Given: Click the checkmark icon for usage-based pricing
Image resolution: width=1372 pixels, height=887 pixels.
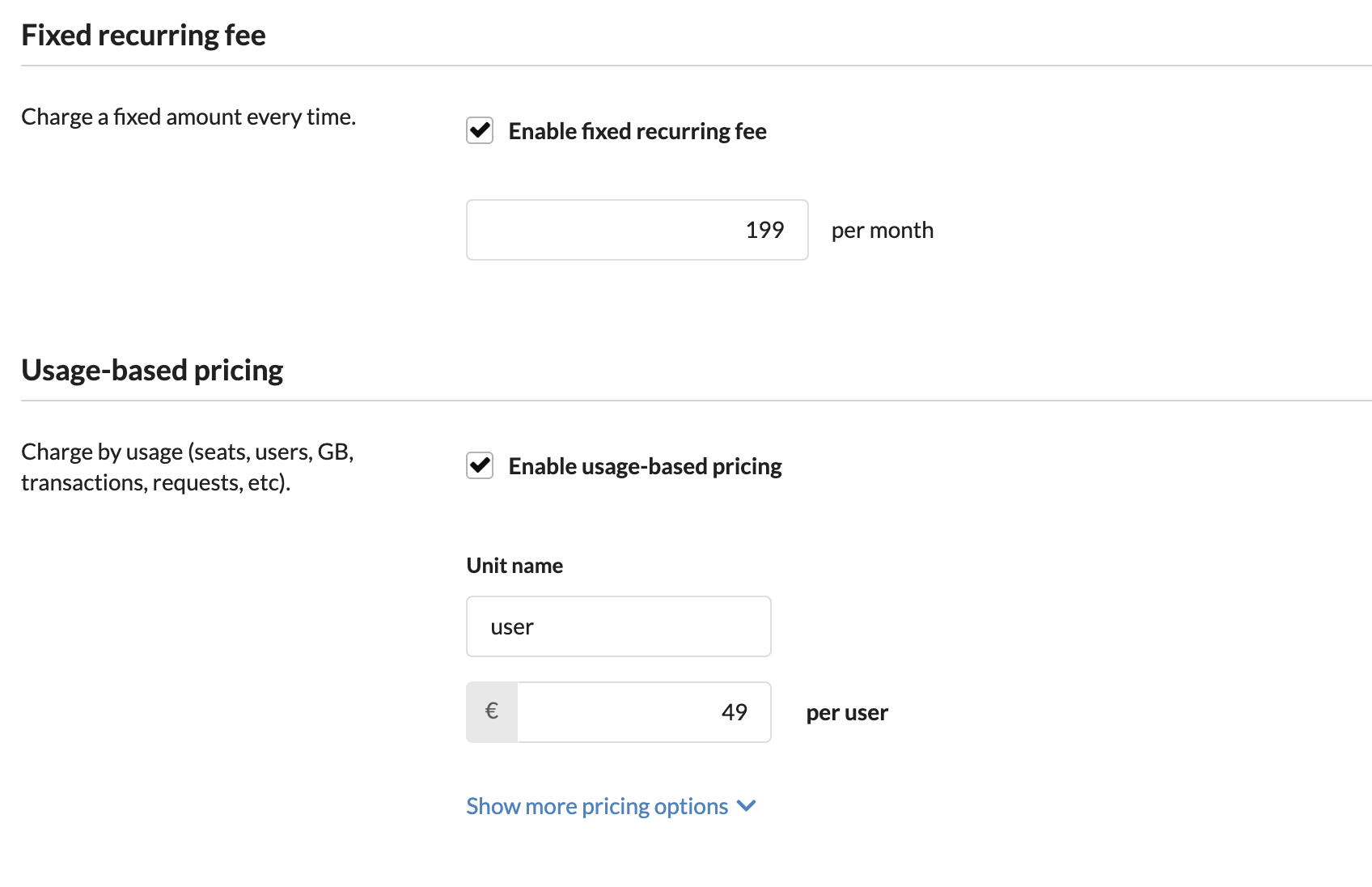Looking at the screenshot, I should click(x=480, y=465).
